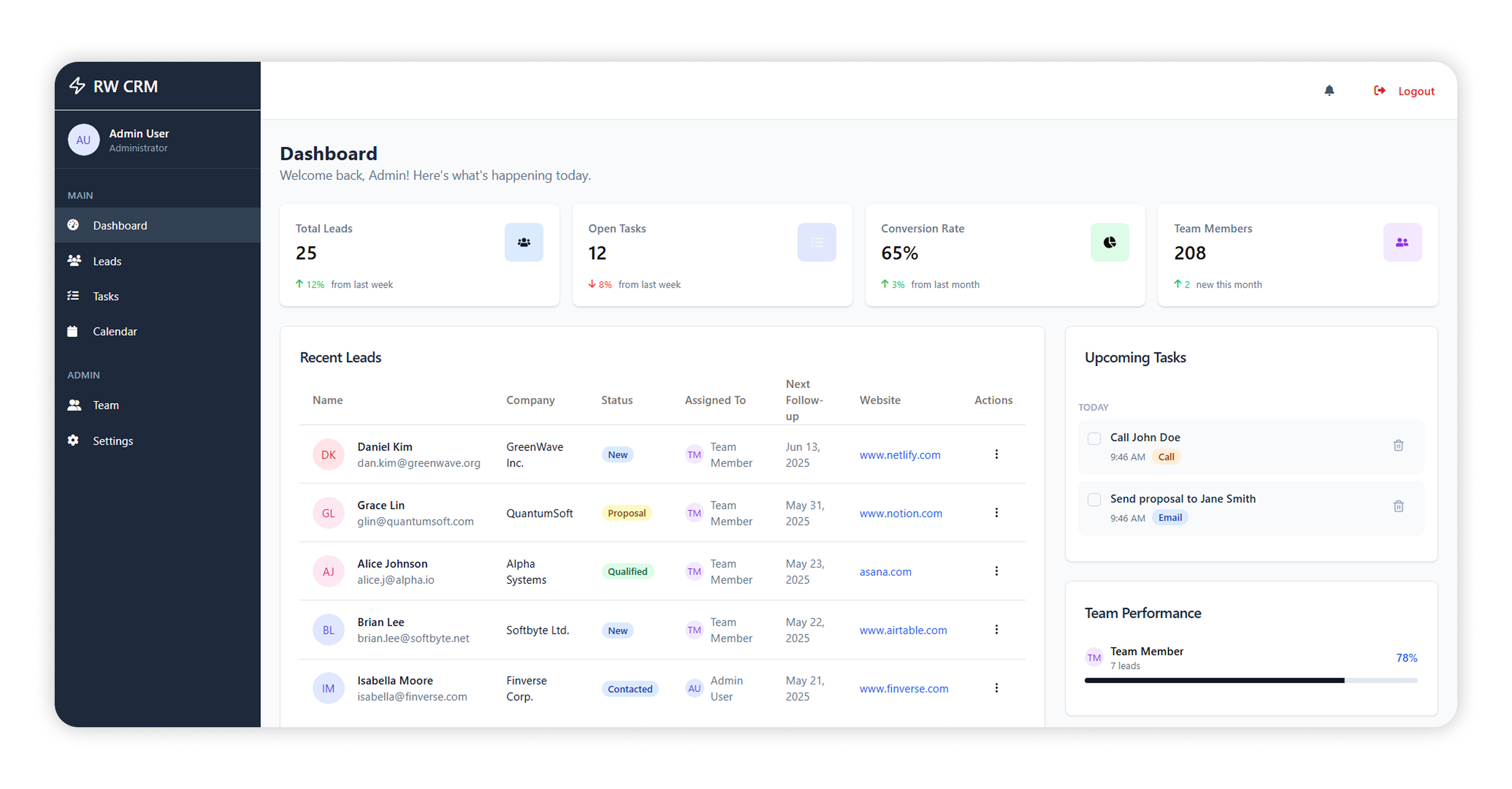Click the Open Tasks list icon
1512x789 pixels.
(817, 242)
